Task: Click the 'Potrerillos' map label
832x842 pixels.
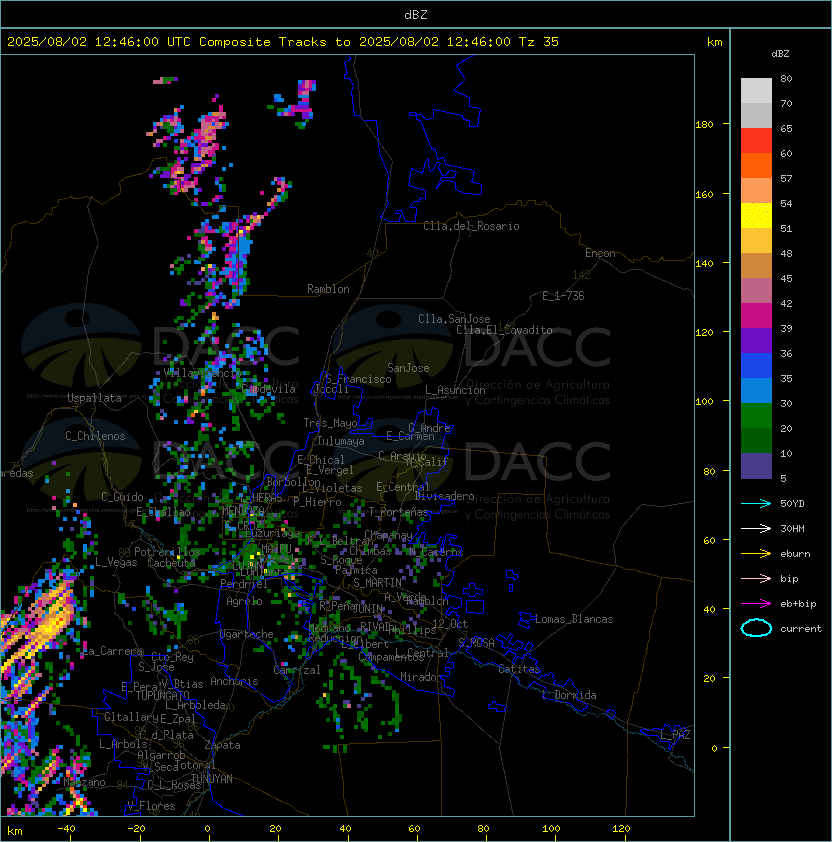Action: point(167,552)
